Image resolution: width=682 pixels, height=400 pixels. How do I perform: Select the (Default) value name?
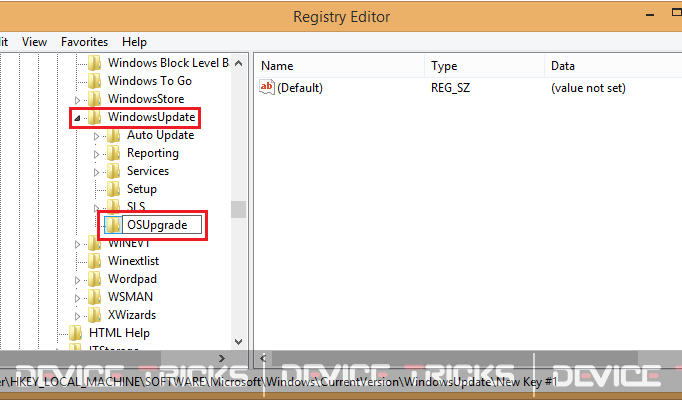[x=300, y=88]
